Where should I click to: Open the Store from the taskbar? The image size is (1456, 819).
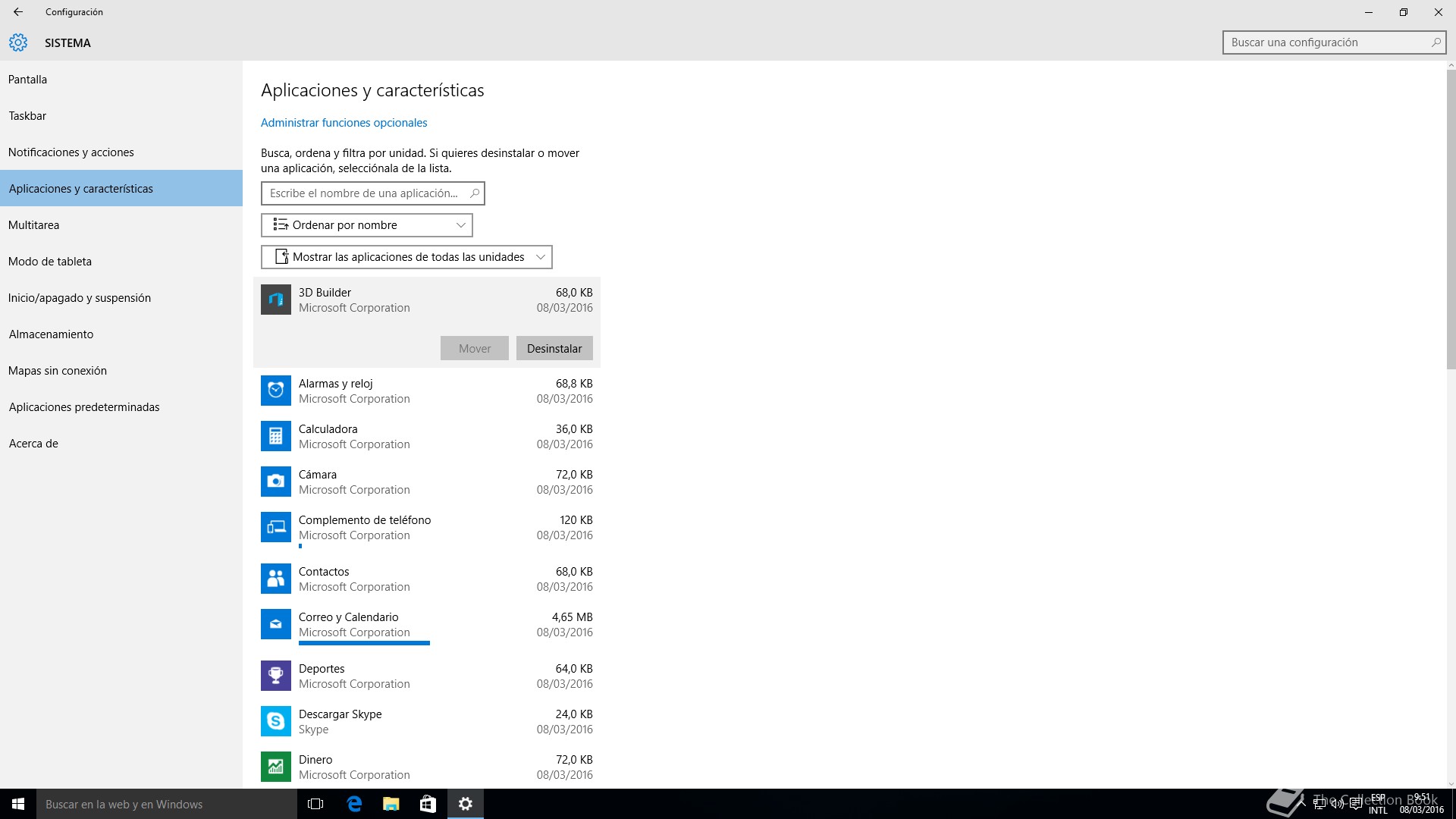tap(428, 804)
